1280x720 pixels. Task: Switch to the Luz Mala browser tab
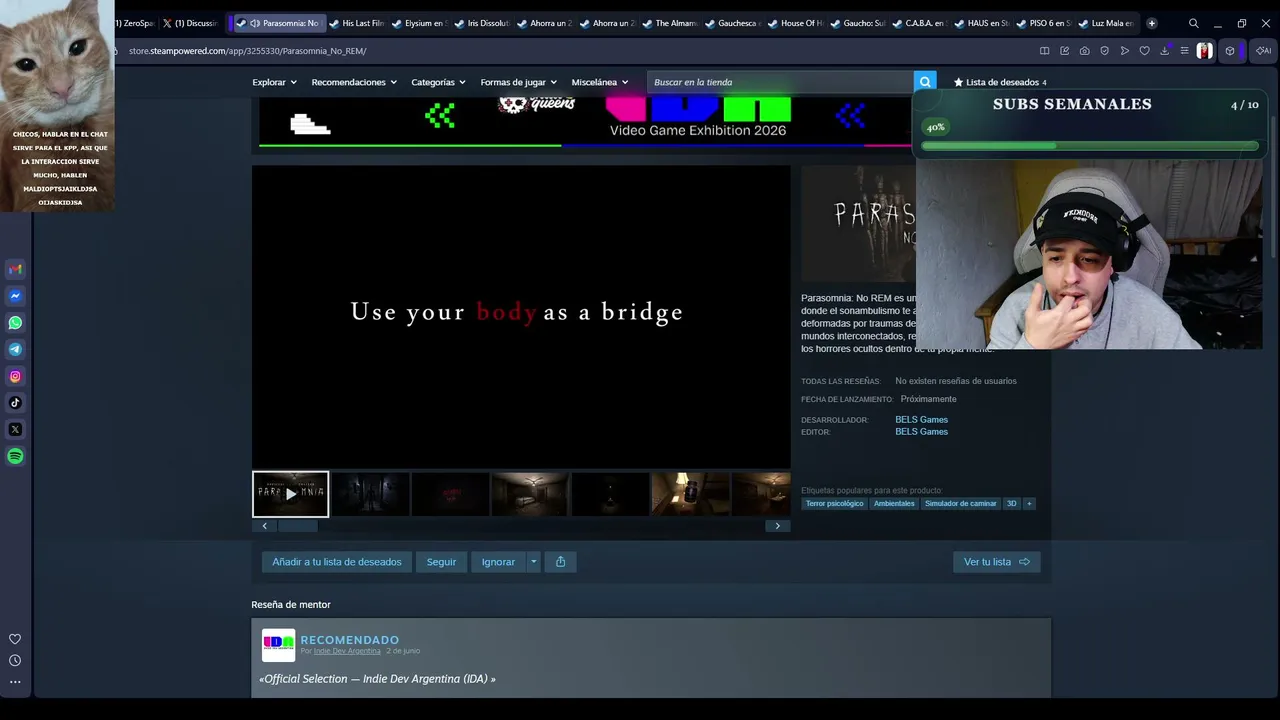pos(1107,23)
